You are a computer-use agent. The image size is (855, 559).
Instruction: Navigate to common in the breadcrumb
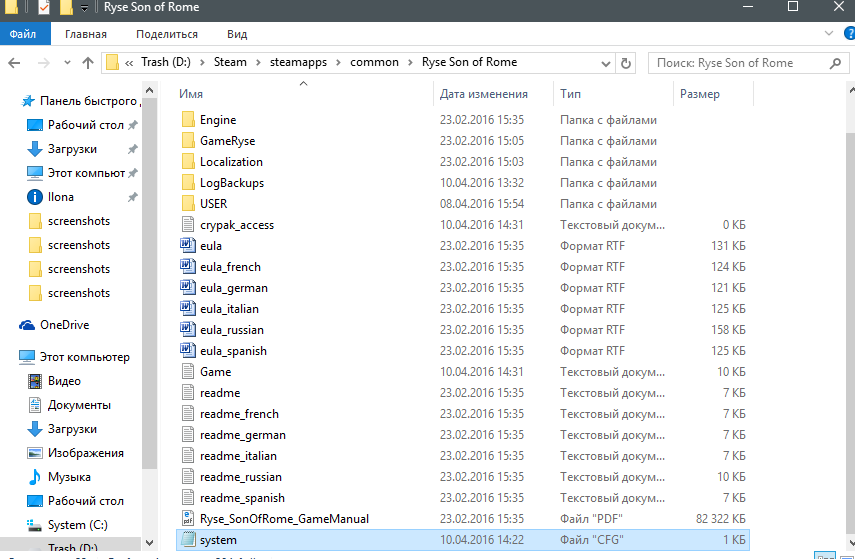(x=375, y=62)
